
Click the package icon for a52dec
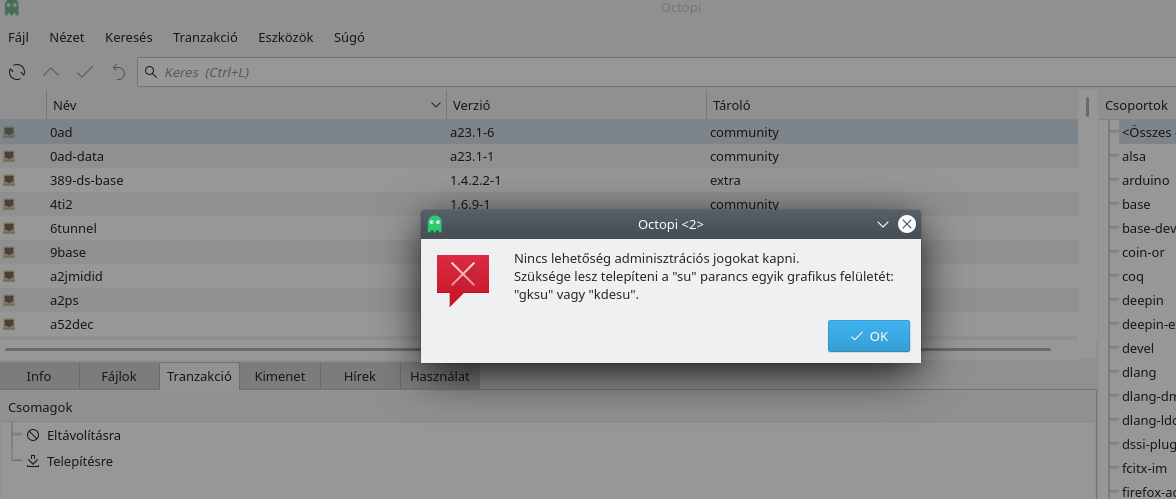coord(9,324)
